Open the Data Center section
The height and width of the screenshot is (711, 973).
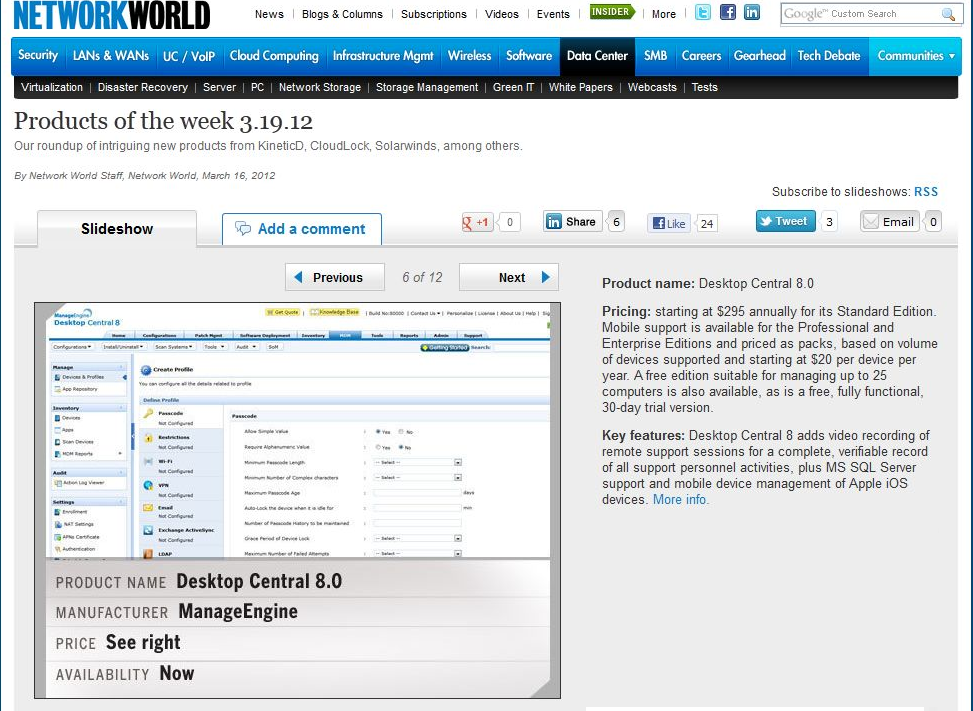coord(597,55)
